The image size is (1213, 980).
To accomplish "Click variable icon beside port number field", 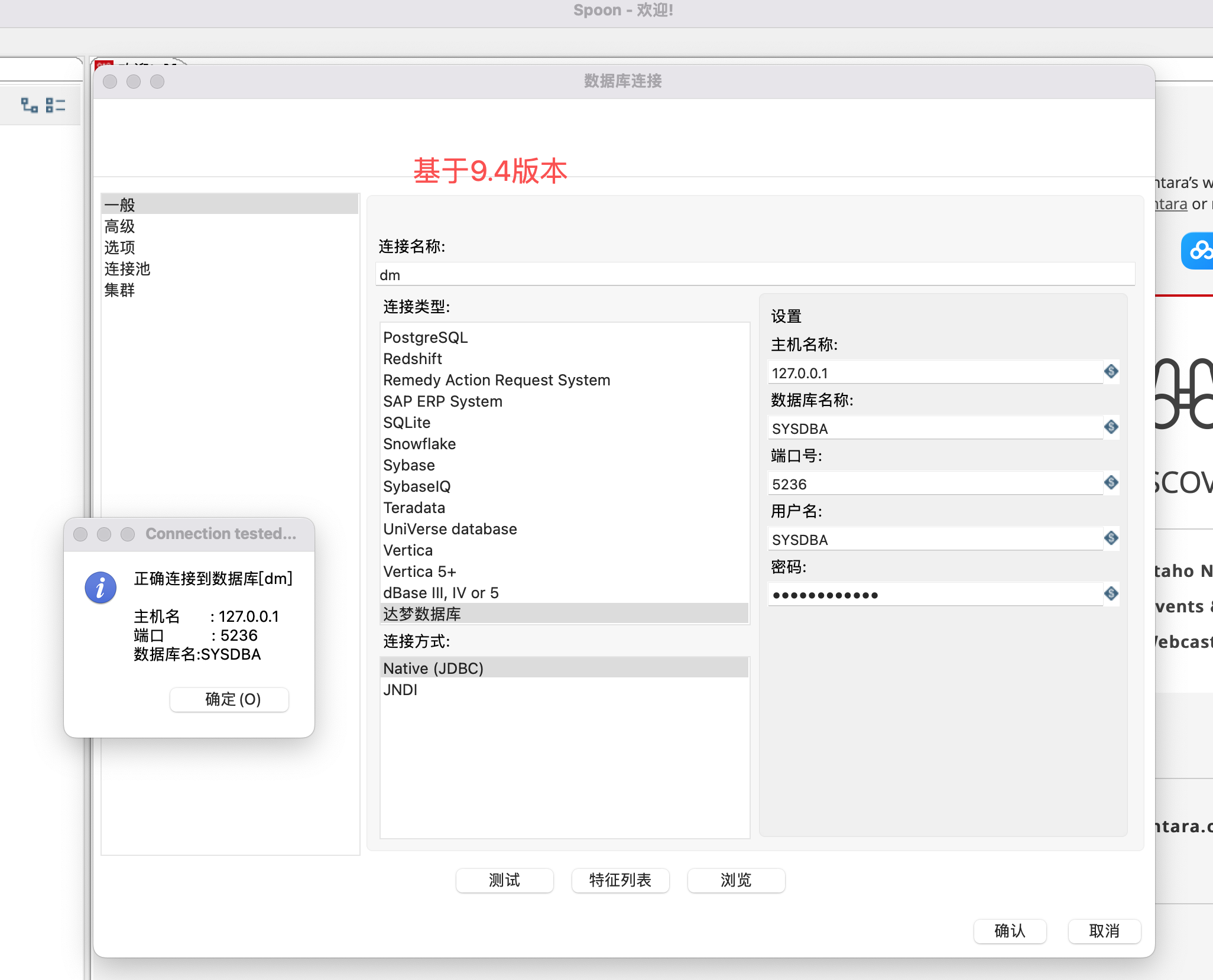I will click(x=1111, y=482).
